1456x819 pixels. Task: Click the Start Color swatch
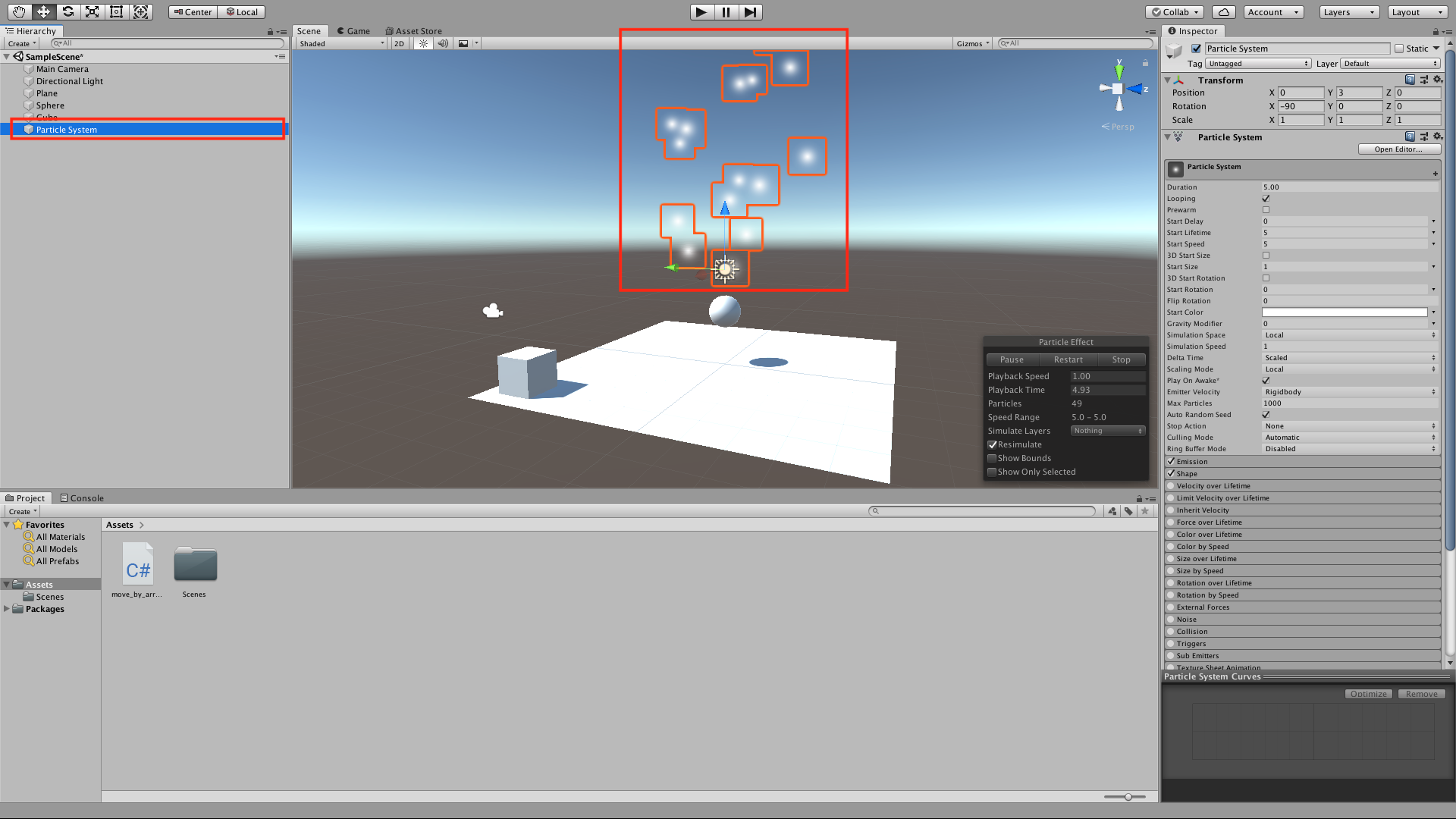point(1344,312)
